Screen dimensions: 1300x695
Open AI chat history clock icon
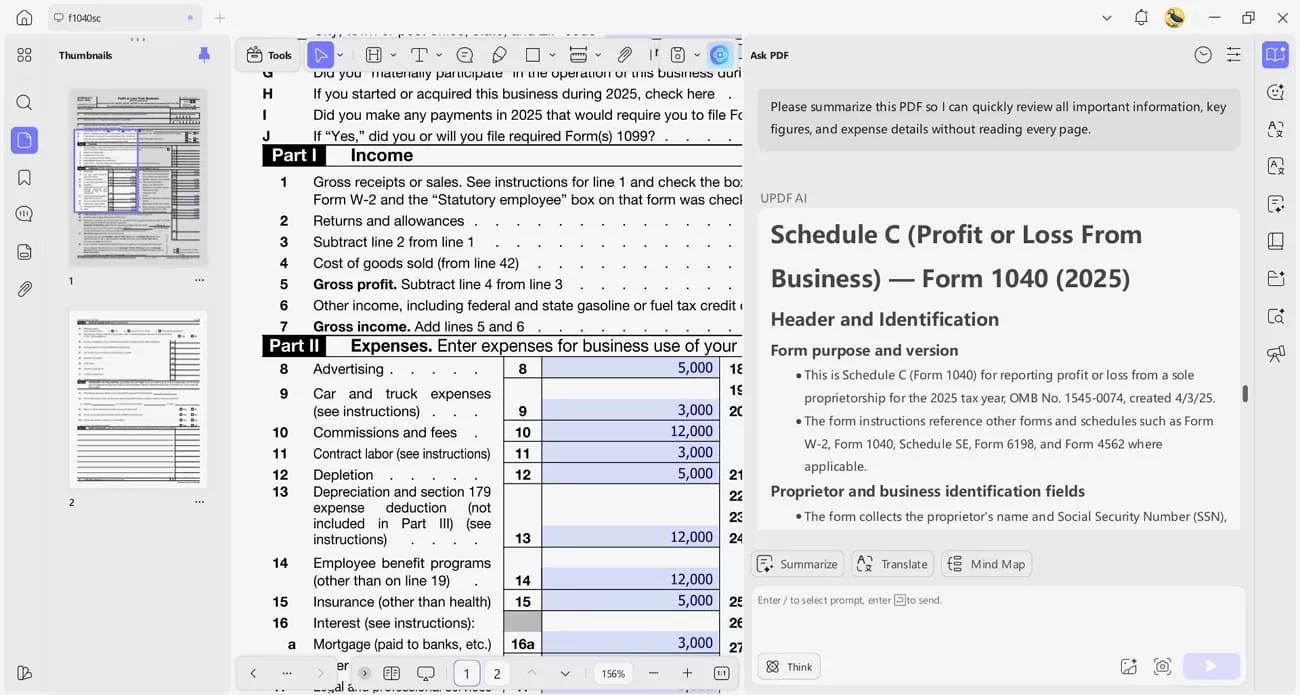click(x=1203, y=55)
